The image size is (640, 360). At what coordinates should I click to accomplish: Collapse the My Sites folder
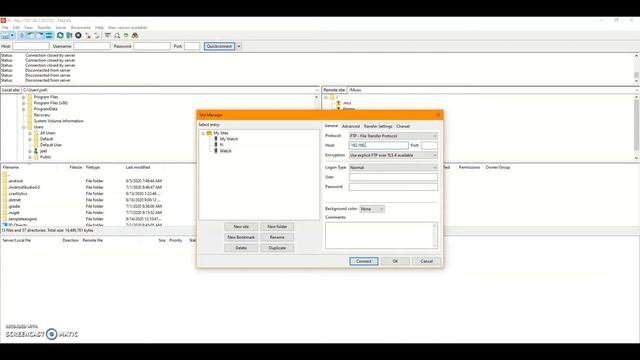(x=203, y=133)
